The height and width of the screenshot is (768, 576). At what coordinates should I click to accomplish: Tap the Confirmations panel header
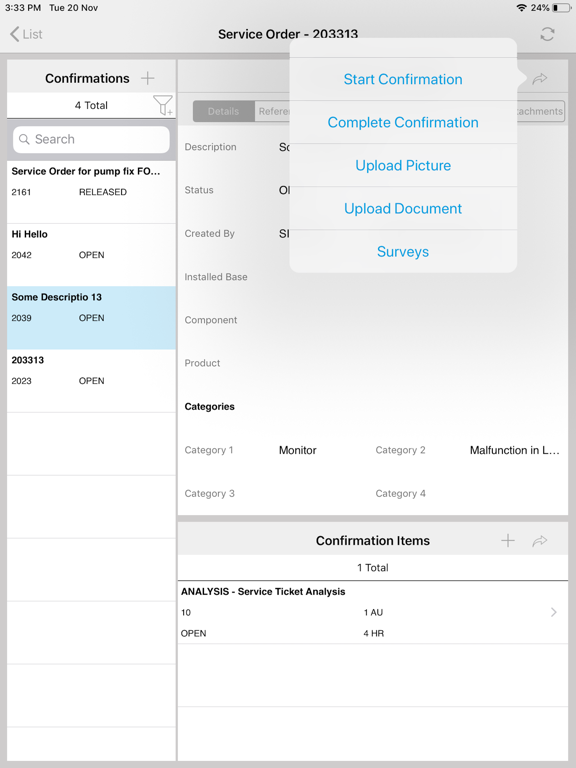point(87,78)
